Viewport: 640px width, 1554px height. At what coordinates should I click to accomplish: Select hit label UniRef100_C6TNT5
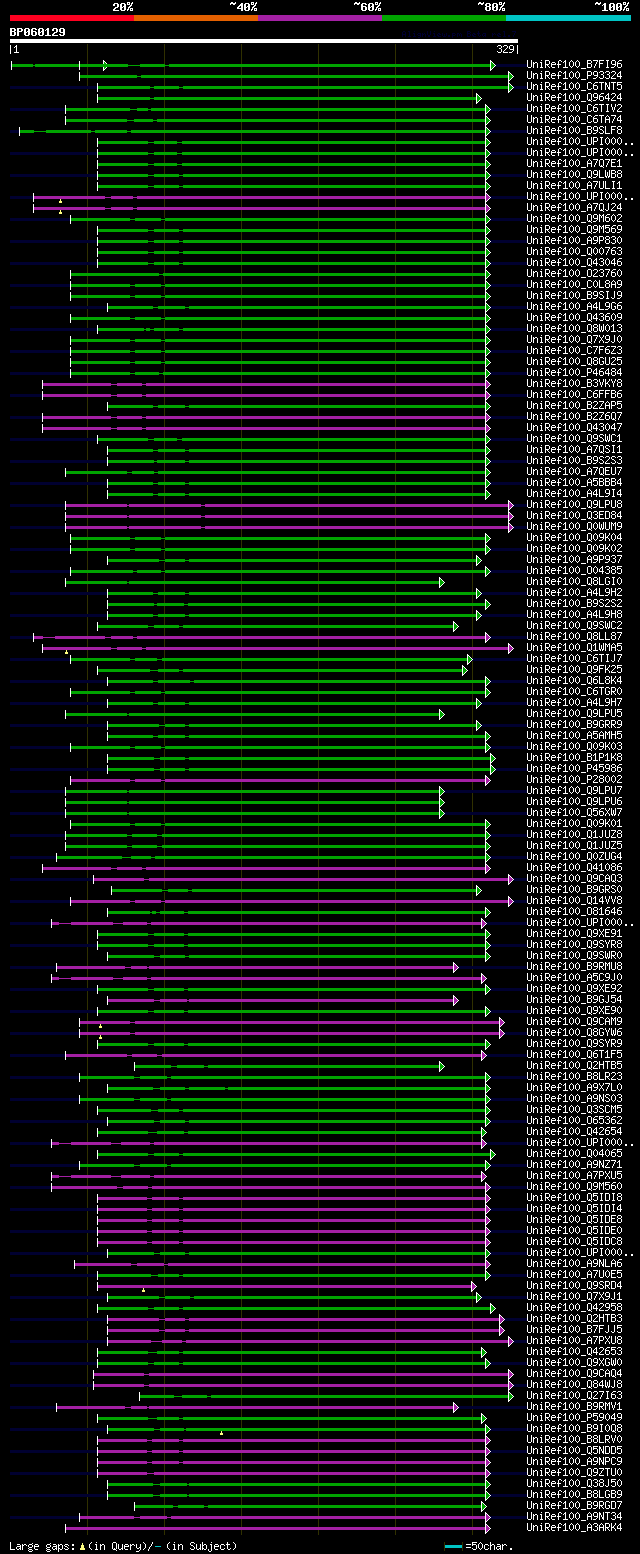pos(574,86)
